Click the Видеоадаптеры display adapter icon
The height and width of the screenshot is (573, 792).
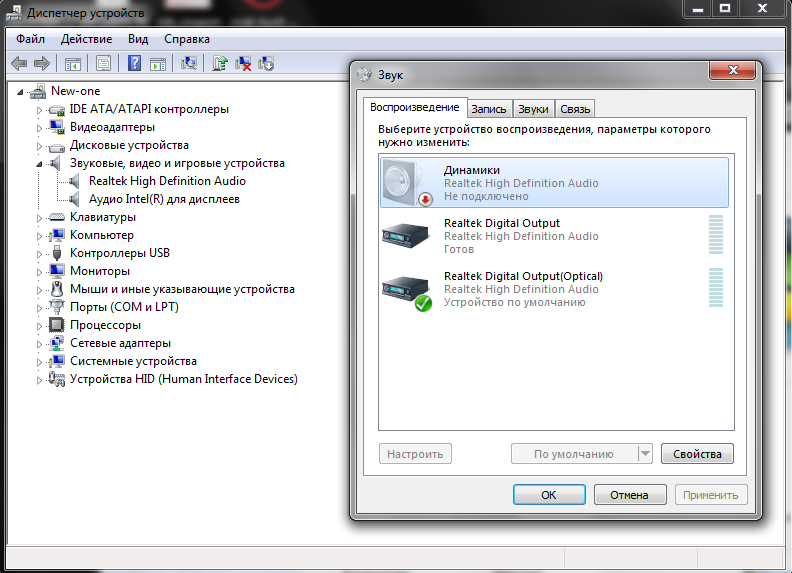pos(57,127)
